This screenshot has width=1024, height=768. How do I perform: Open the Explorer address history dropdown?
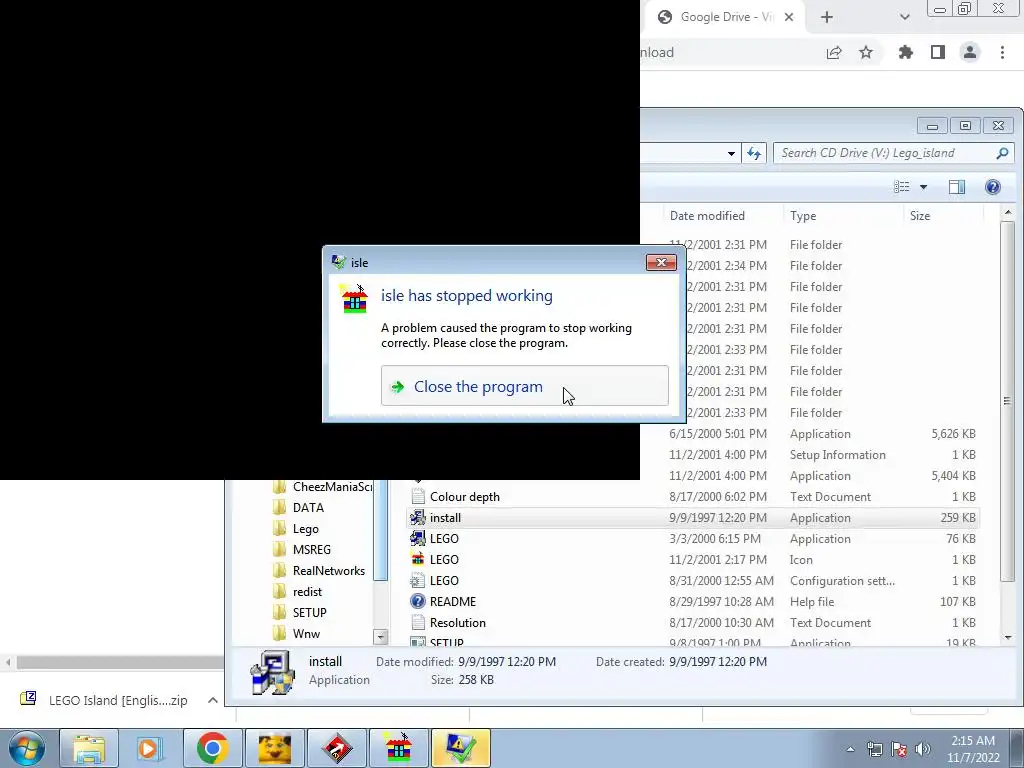pyautogui.click(x=731, y=153)
